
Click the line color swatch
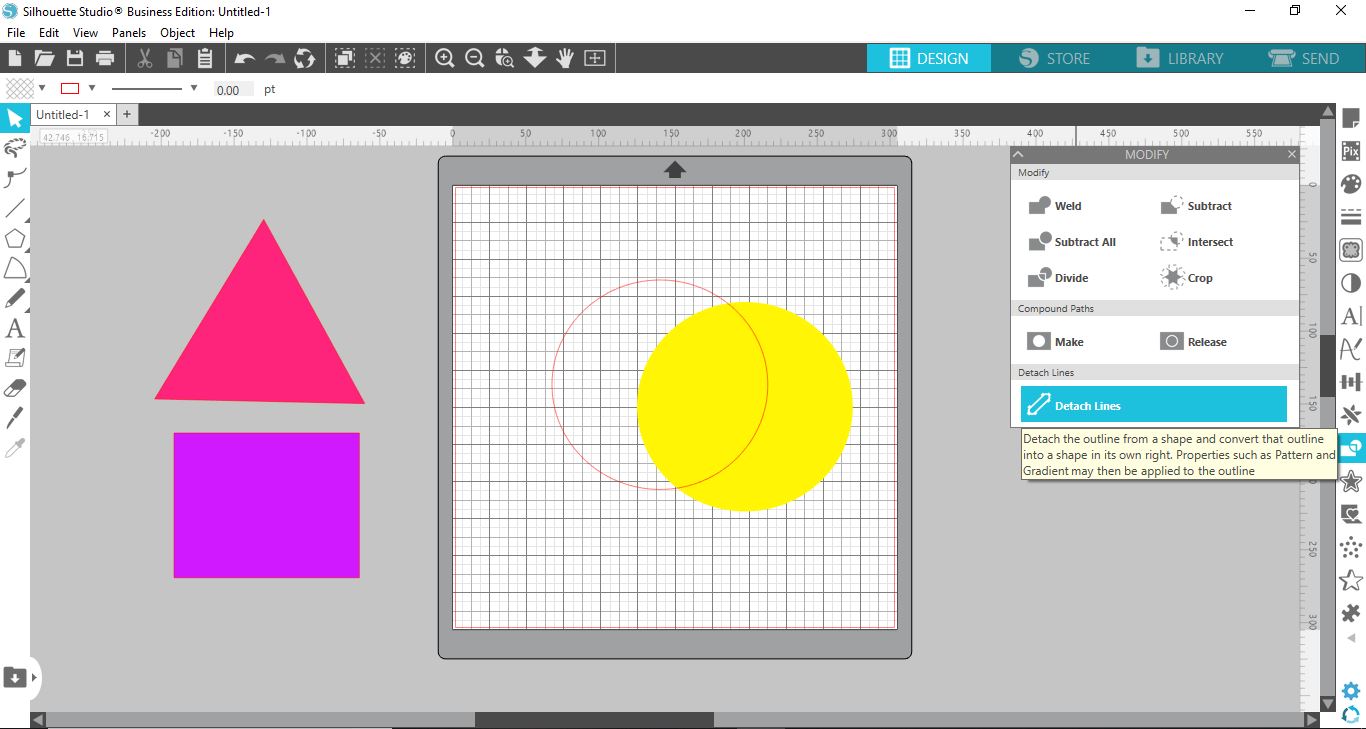click(70, 88)
